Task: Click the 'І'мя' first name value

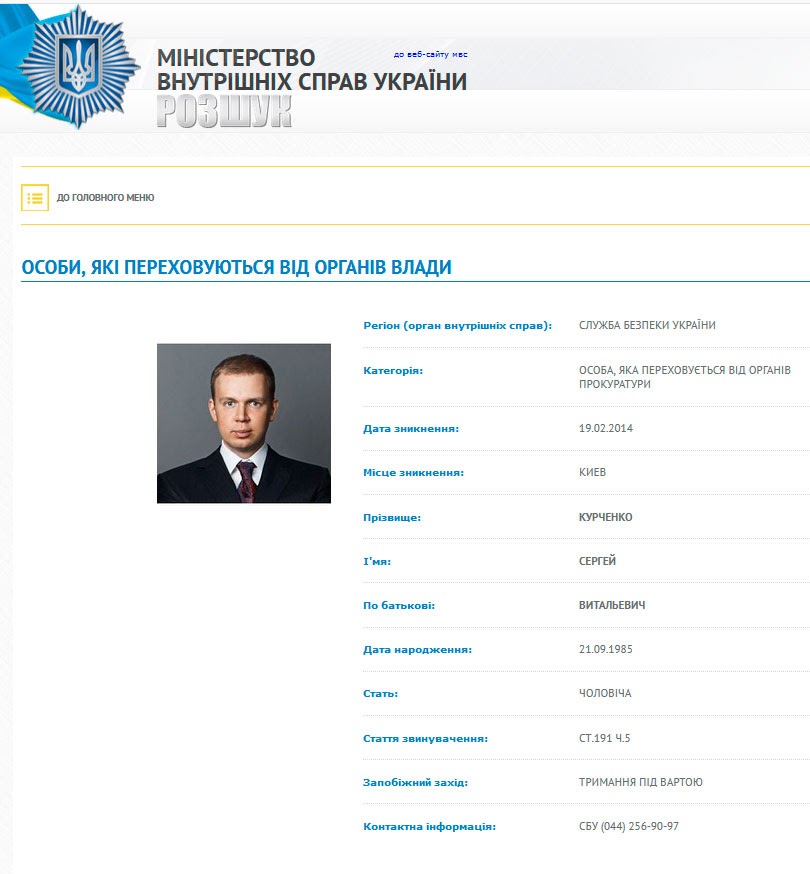Action: 597,561
